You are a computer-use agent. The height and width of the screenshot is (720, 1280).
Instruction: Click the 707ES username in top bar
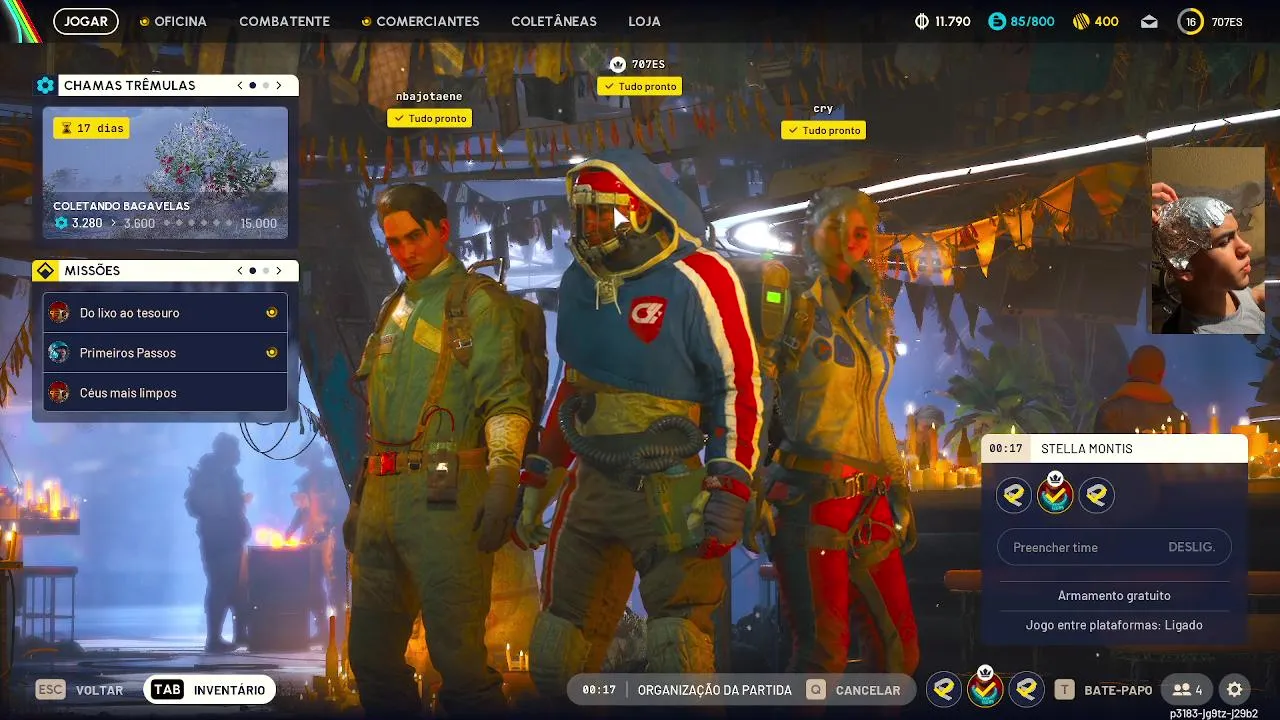(x=1227, y=22)
